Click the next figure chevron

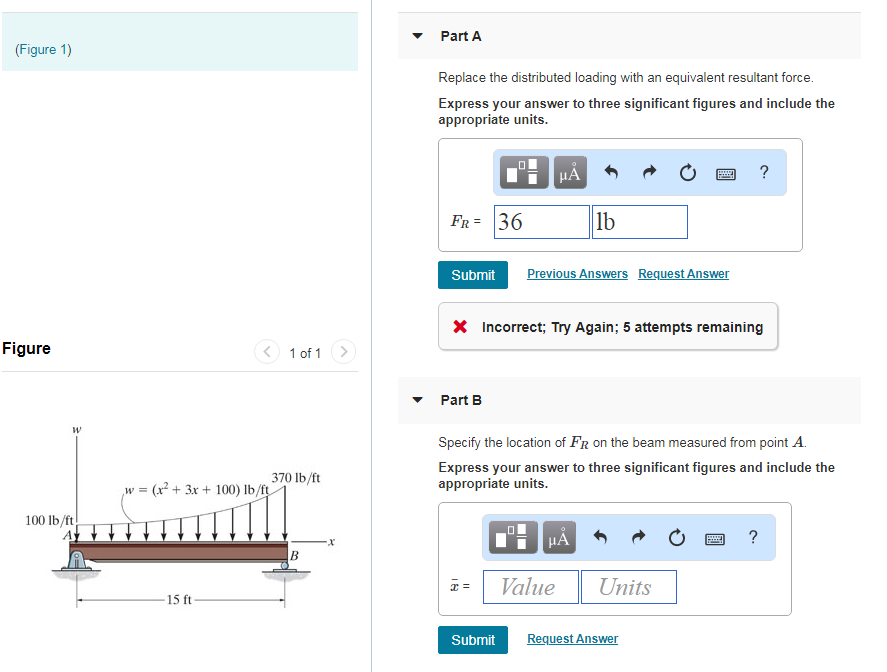click(342, 352)
